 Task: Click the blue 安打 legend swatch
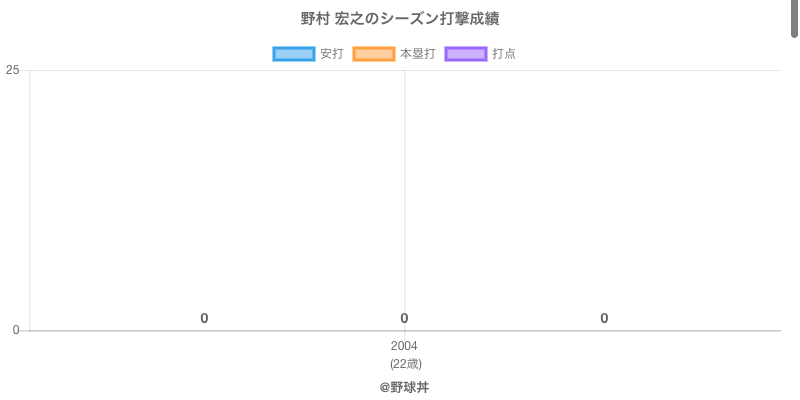coord(293,54)
